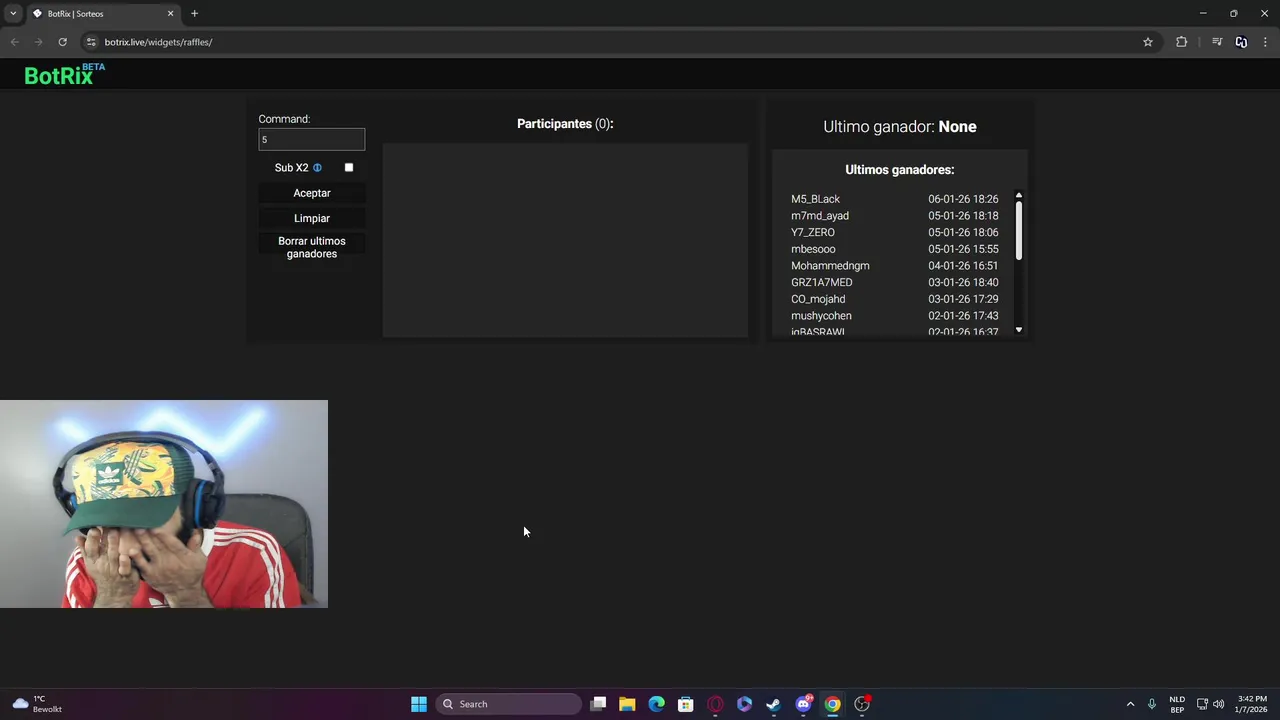The image size is (1280, 720).
Task: Open Steam from the taskbar
Action: (773, 704)
